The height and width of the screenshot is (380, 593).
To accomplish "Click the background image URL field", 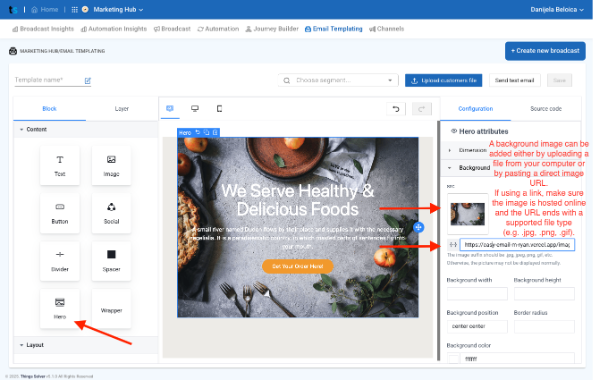I will pyautogui.click(x=517, y=245).
